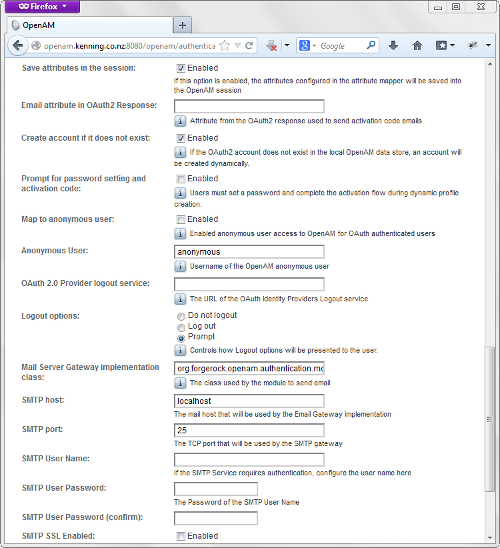Click the SMTP port field
The image size is (500, 548).
(249, 430)
